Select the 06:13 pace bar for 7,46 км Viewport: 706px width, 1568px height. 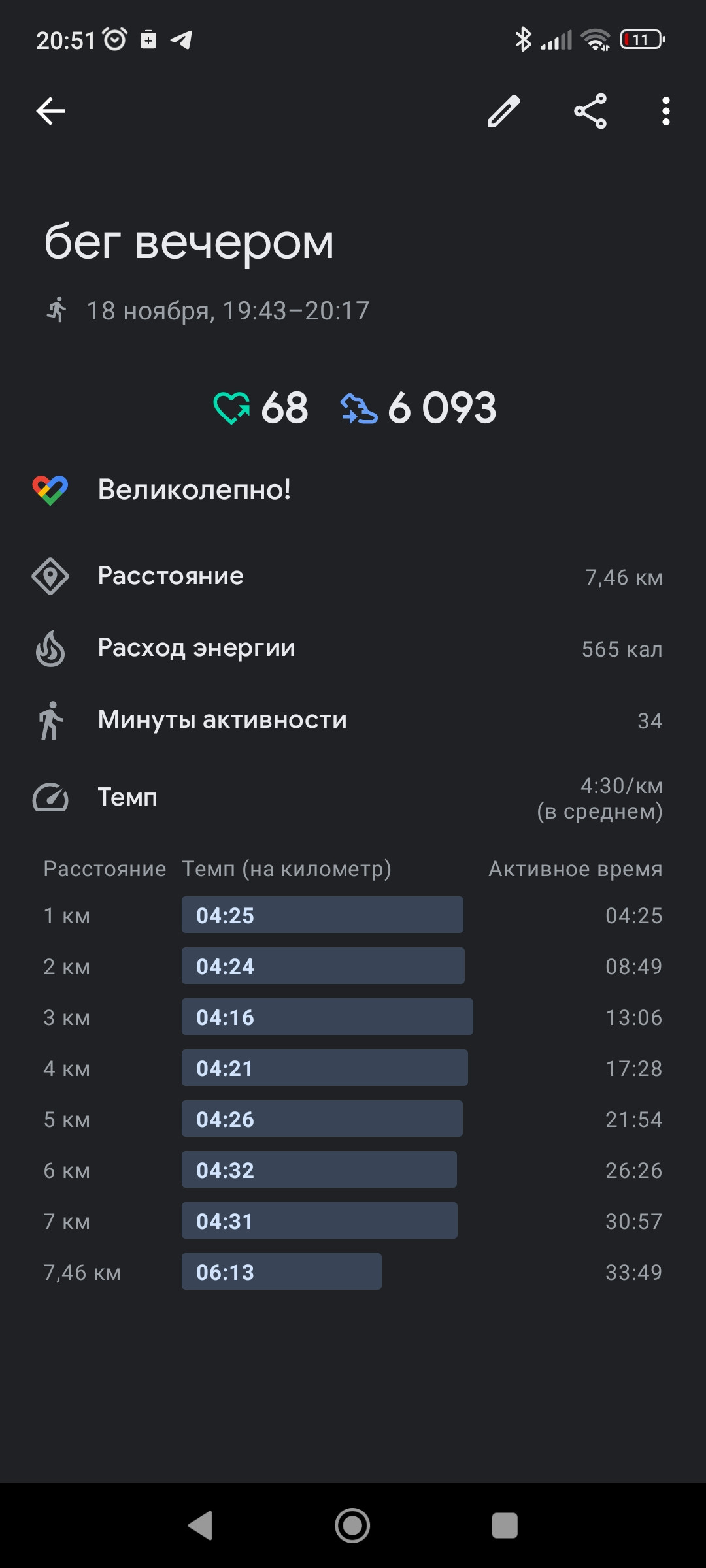pos(281,1271)
